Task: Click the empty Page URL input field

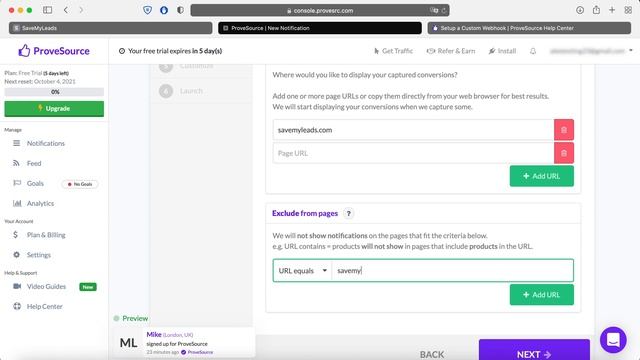Action: click(413, 153)
